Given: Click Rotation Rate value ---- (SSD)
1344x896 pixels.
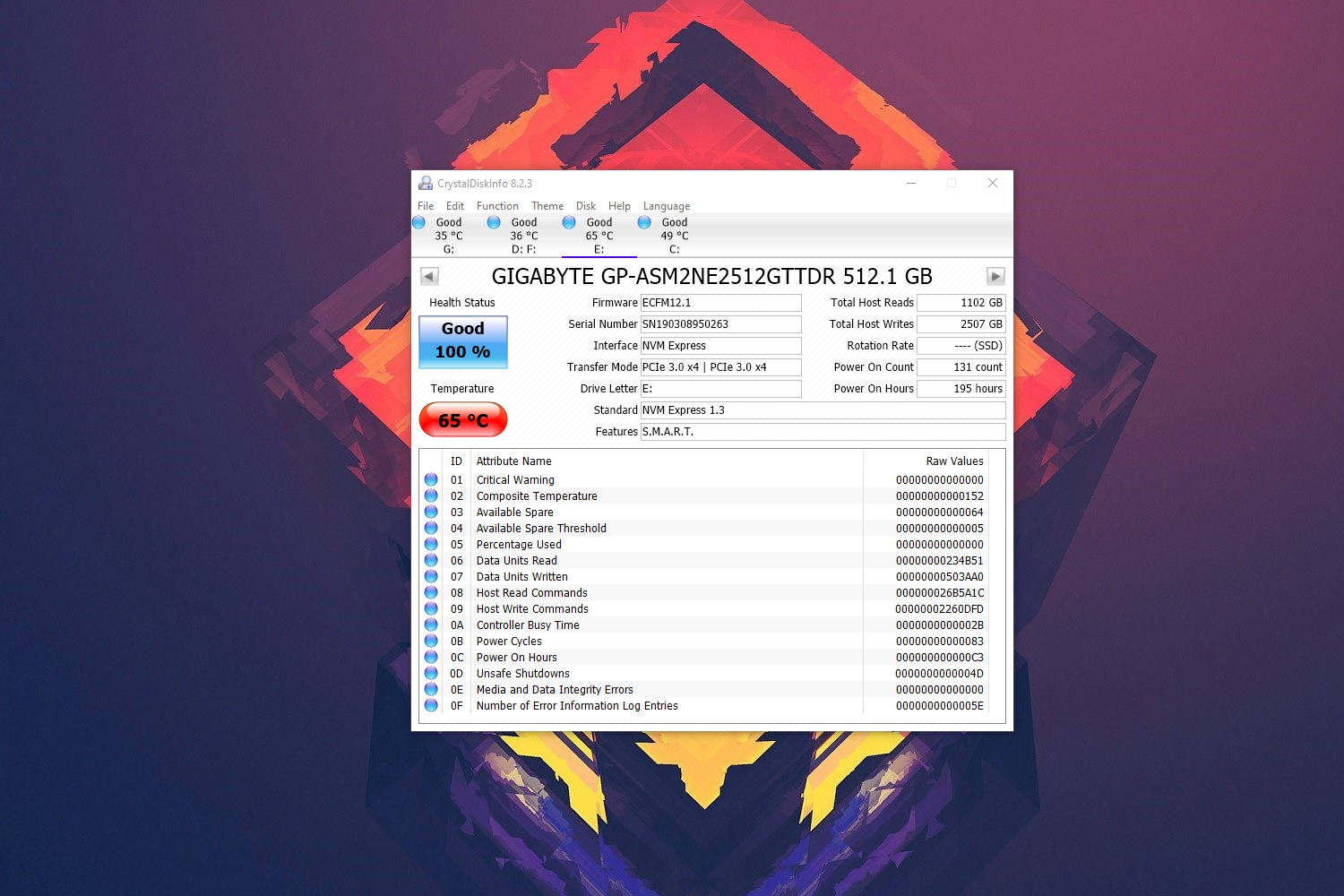Looking at the screenshot, I should coord(961,346).
